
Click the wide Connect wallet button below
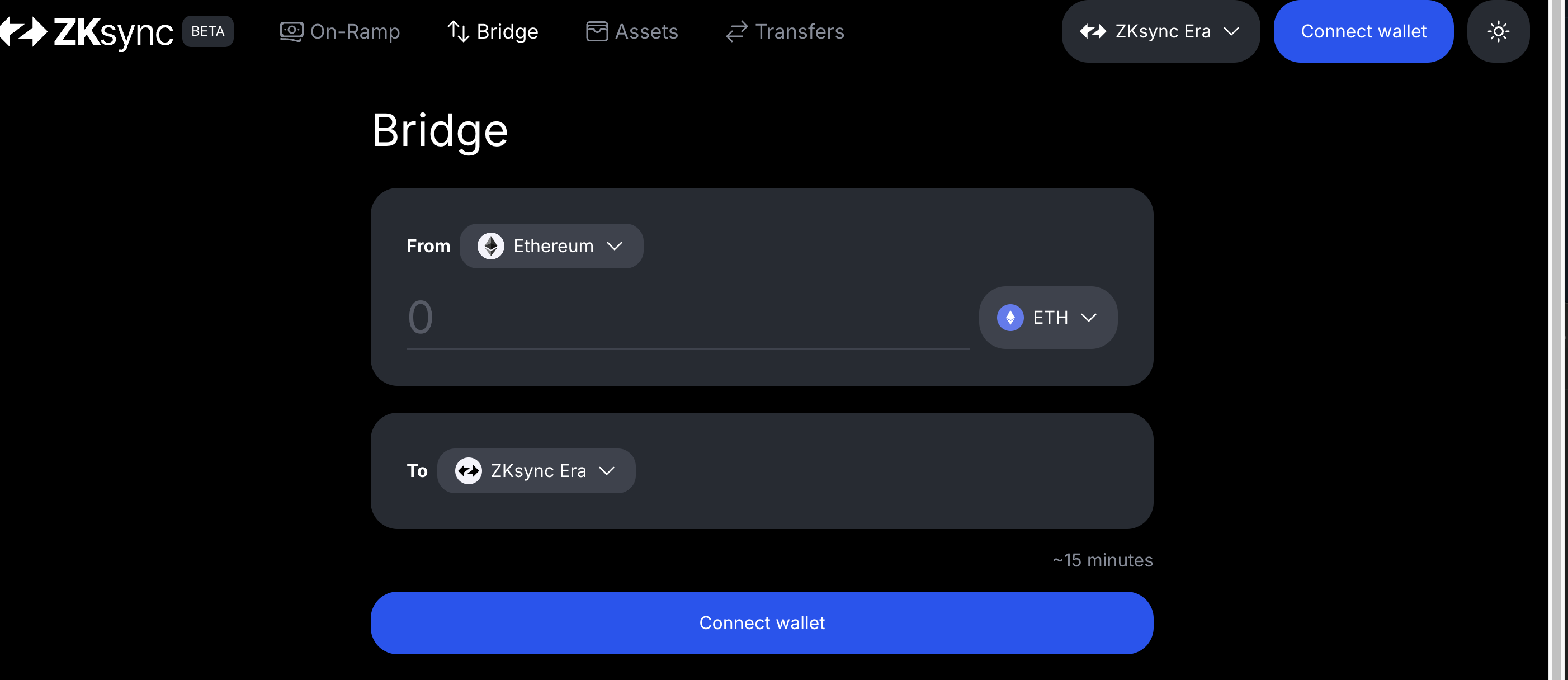[x=762, y=623]
